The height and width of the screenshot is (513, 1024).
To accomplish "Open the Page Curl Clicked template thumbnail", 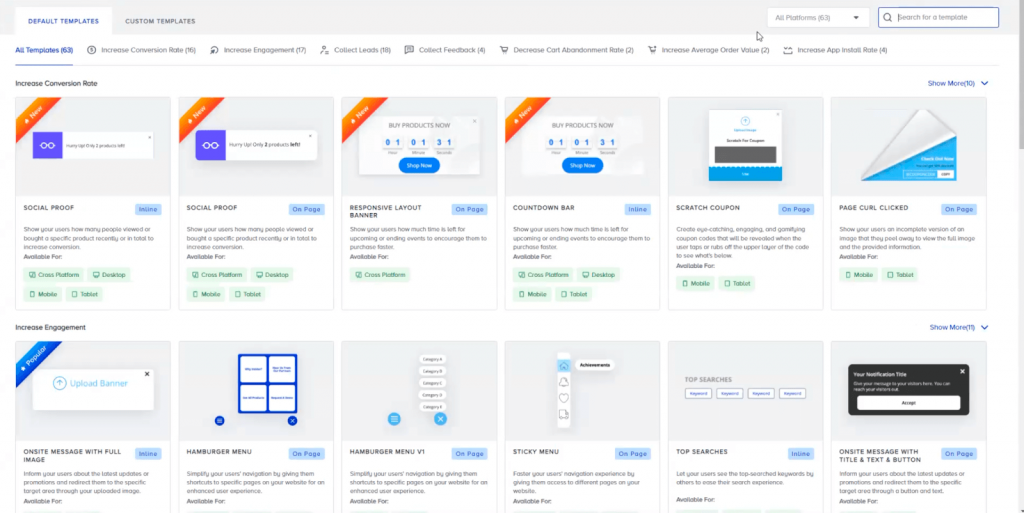I will [x=908, y=145].
